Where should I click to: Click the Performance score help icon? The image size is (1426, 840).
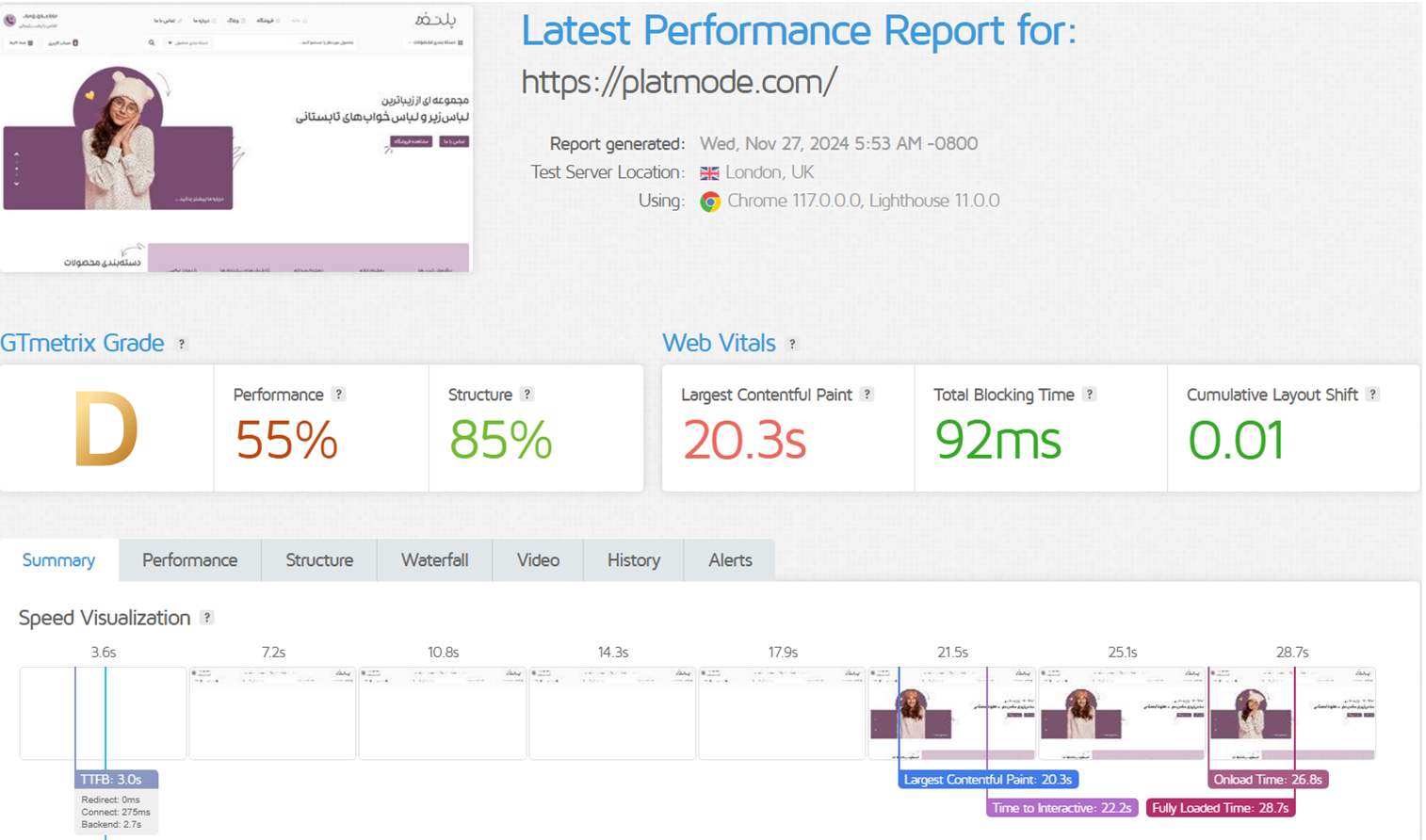point(339,395)
